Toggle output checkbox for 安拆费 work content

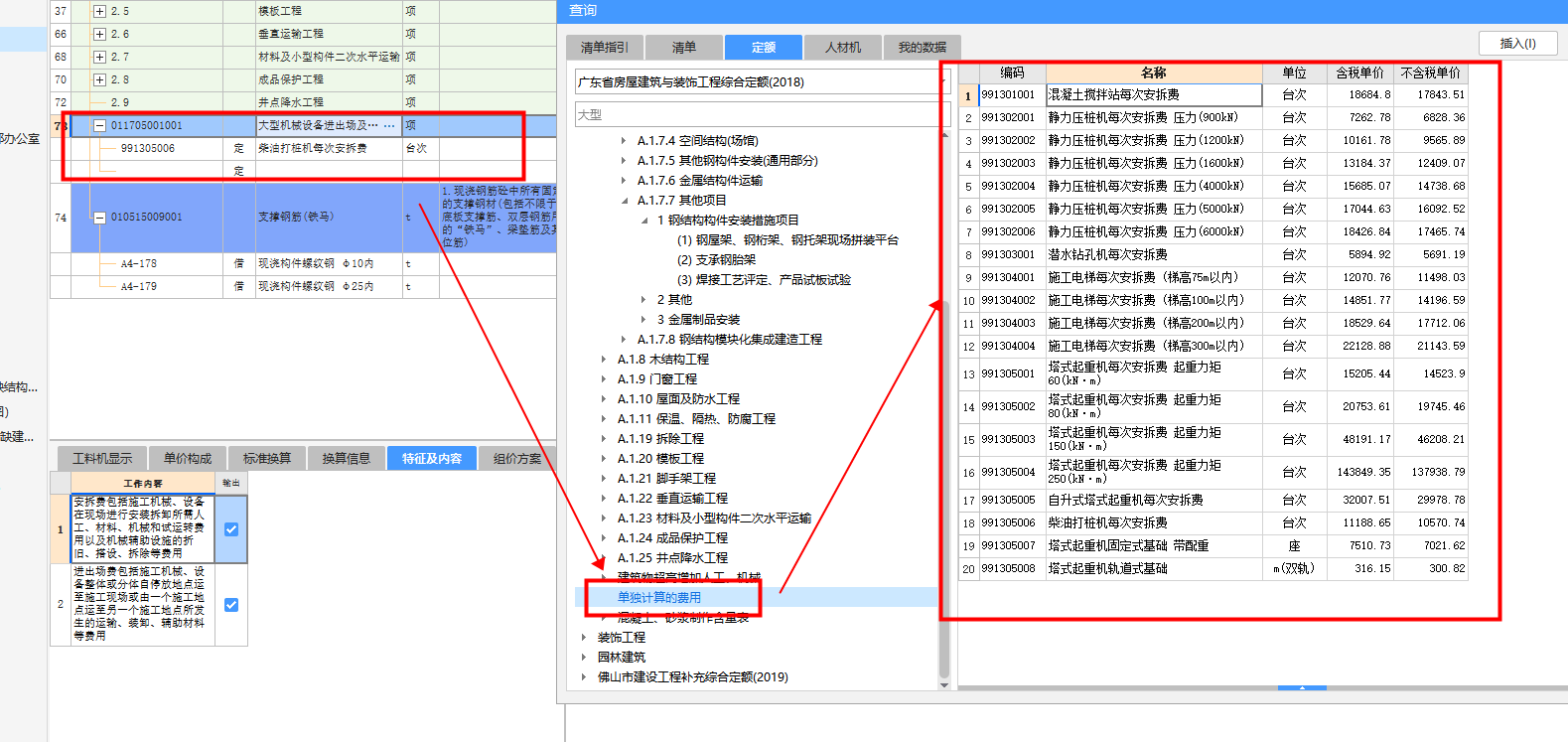[x=231, y=529]
